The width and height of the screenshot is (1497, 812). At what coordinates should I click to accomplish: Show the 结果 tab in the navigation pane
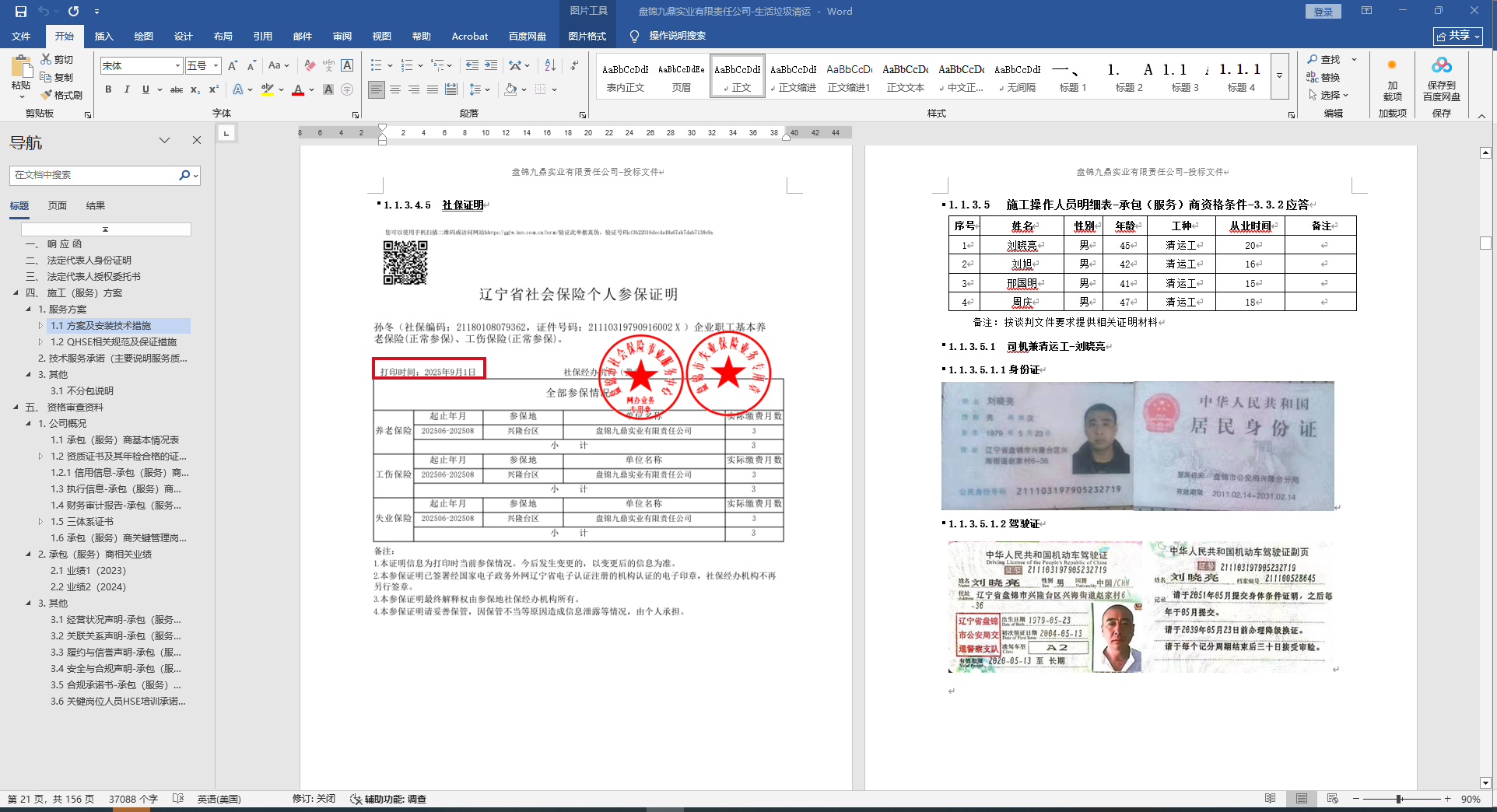click(96, 206)
